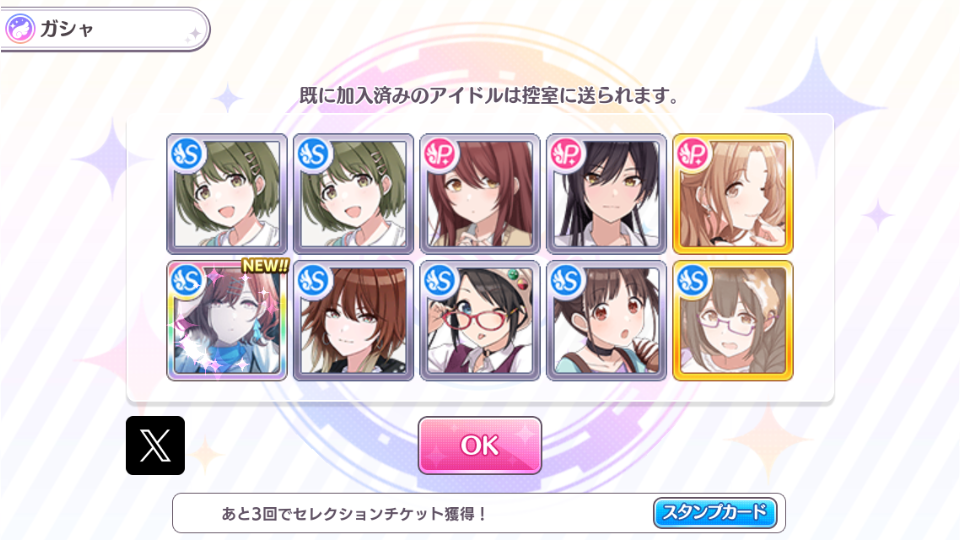Click the ガシャ header icon
The width and height of the screenshot is (960, 540).
pyautogui.click(x=20, y=29)
